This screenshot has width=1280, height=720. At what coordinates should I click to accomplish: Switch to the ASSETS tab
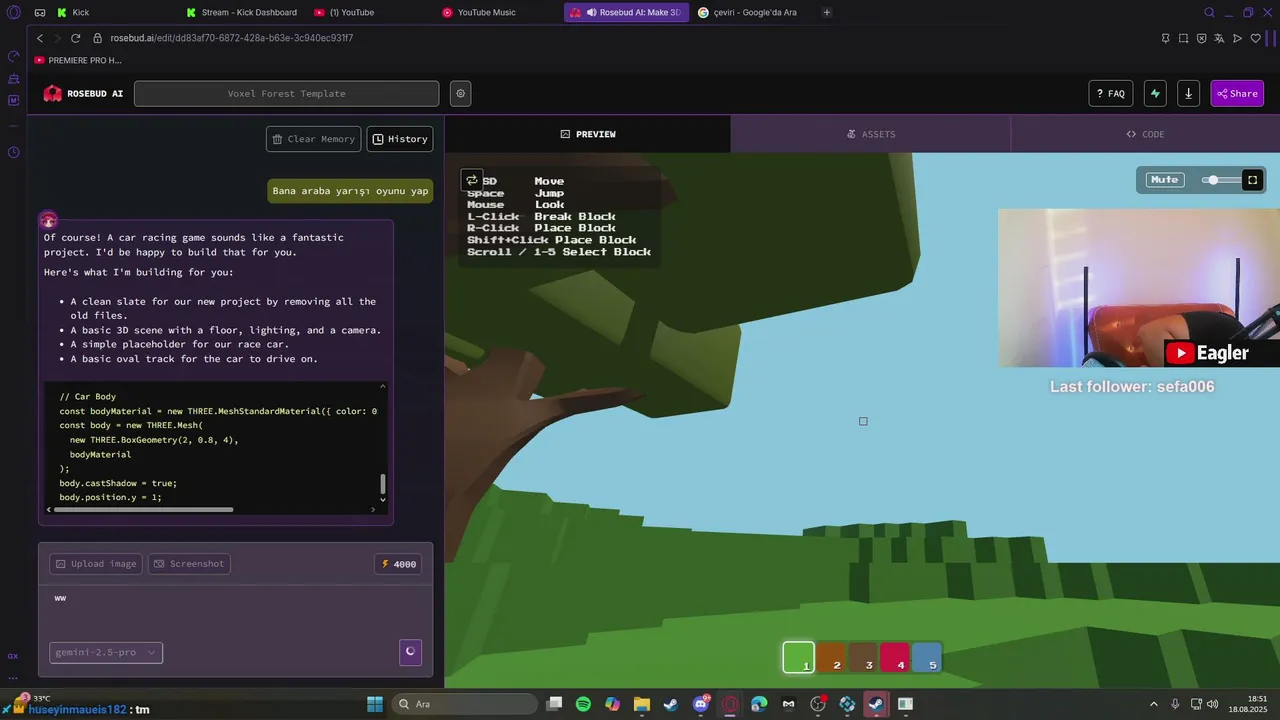(x=871, y=134)
